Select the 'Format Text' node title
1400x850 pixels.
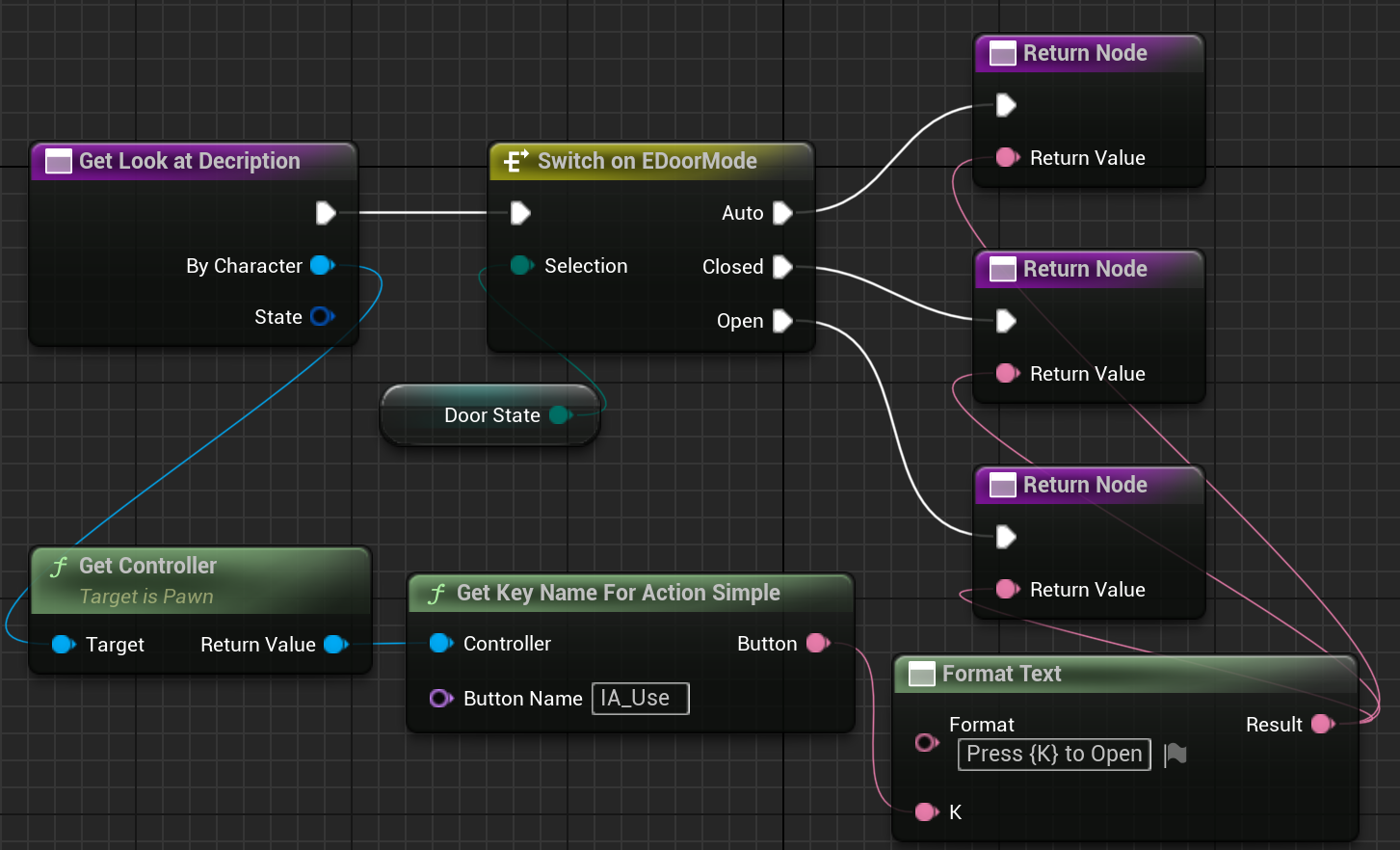pos(1002,674)
